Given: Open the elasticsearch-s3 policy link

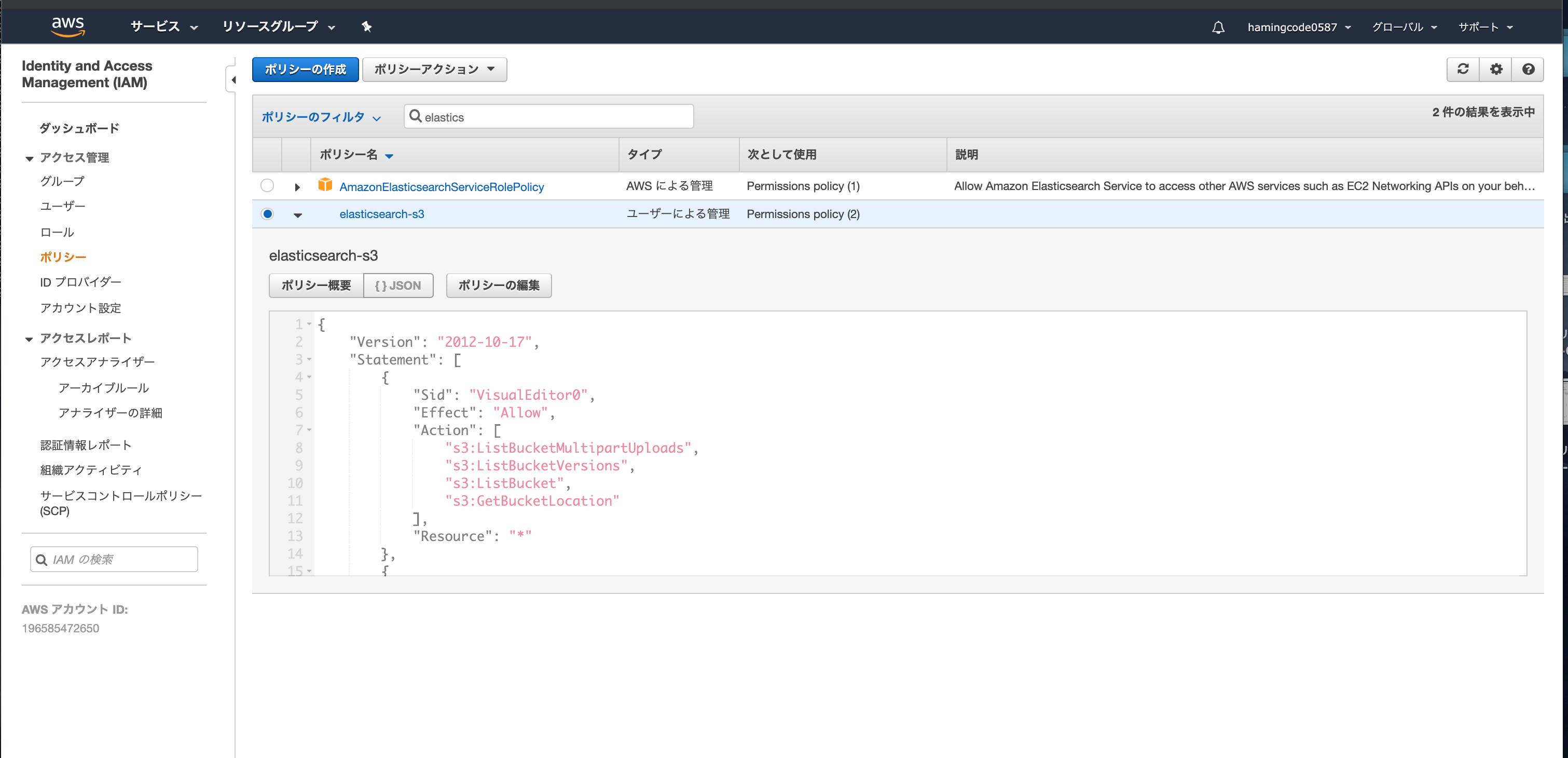Looking at the screenshot, I should click(382, 214).
